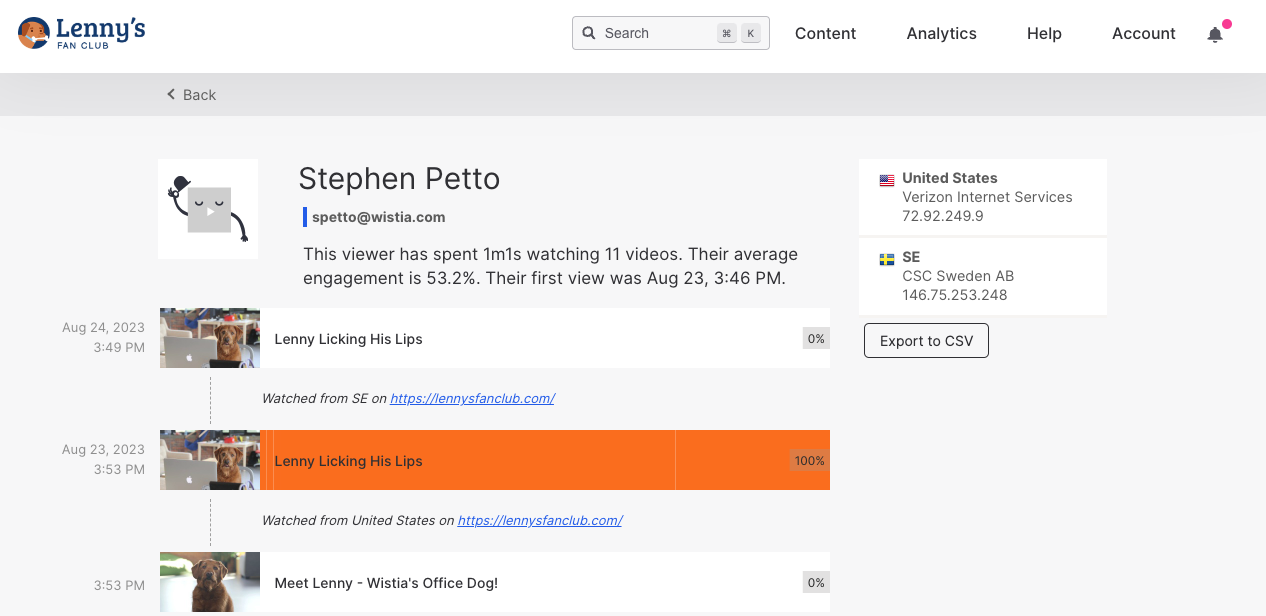Click the 0% badge on Aug 24 view
The width and height of the screenshot is (1266, 616).
click(816, 338)
